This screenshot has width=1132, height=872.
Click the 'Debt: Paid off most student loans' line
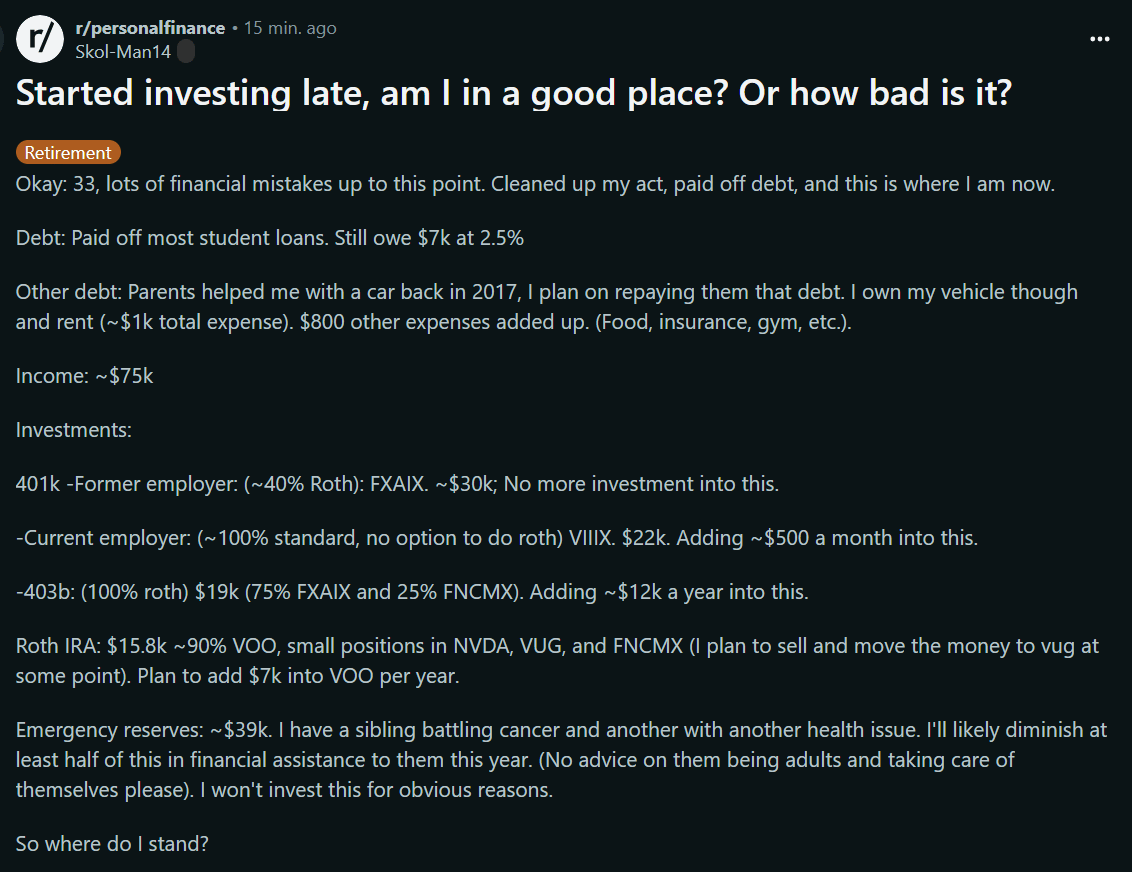coord(270,238)
